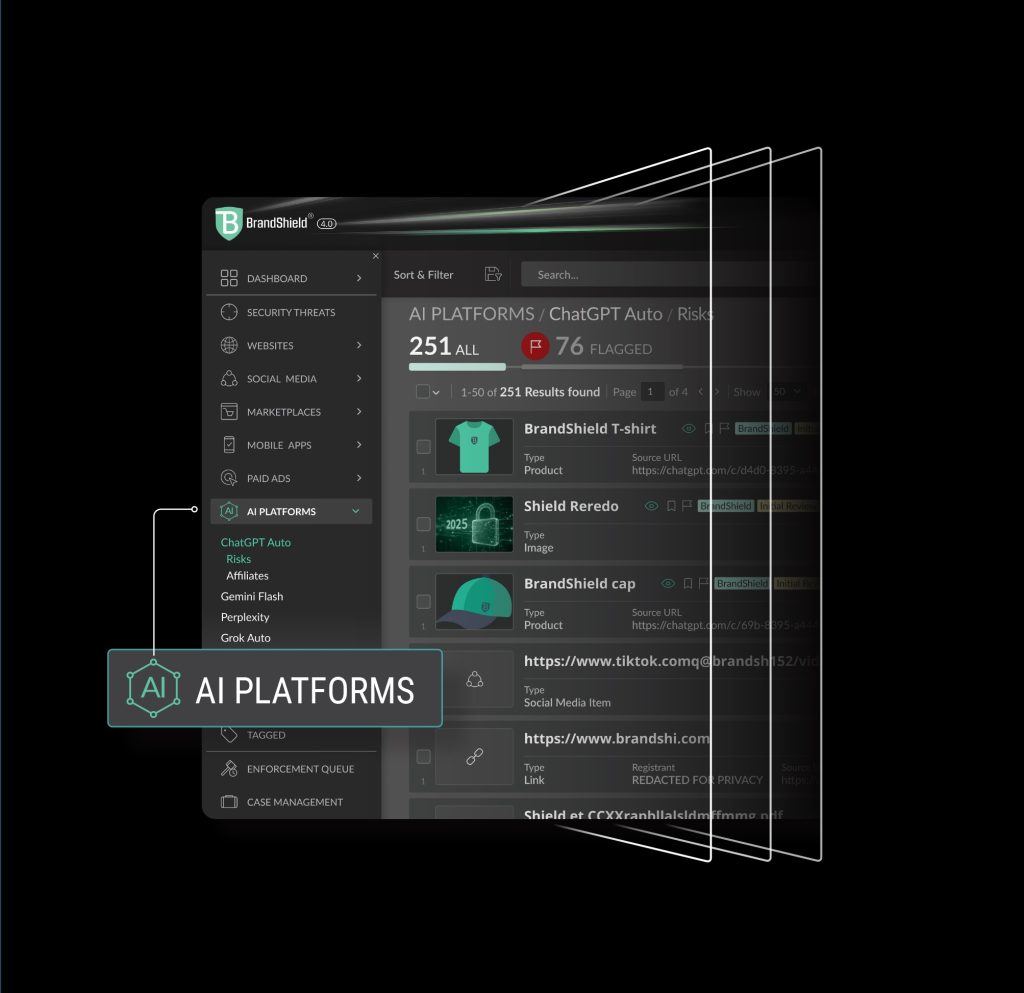Expand the Marketplaces menu chevron
Viewport: 1024px width, 993px height.
coord(359,411)
